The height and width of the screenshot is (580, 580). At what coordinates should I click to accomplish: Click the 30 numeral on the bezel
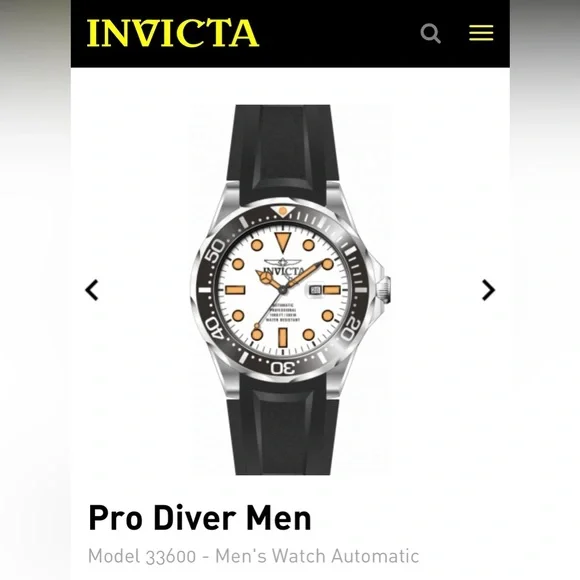click(x=283, y=368)
